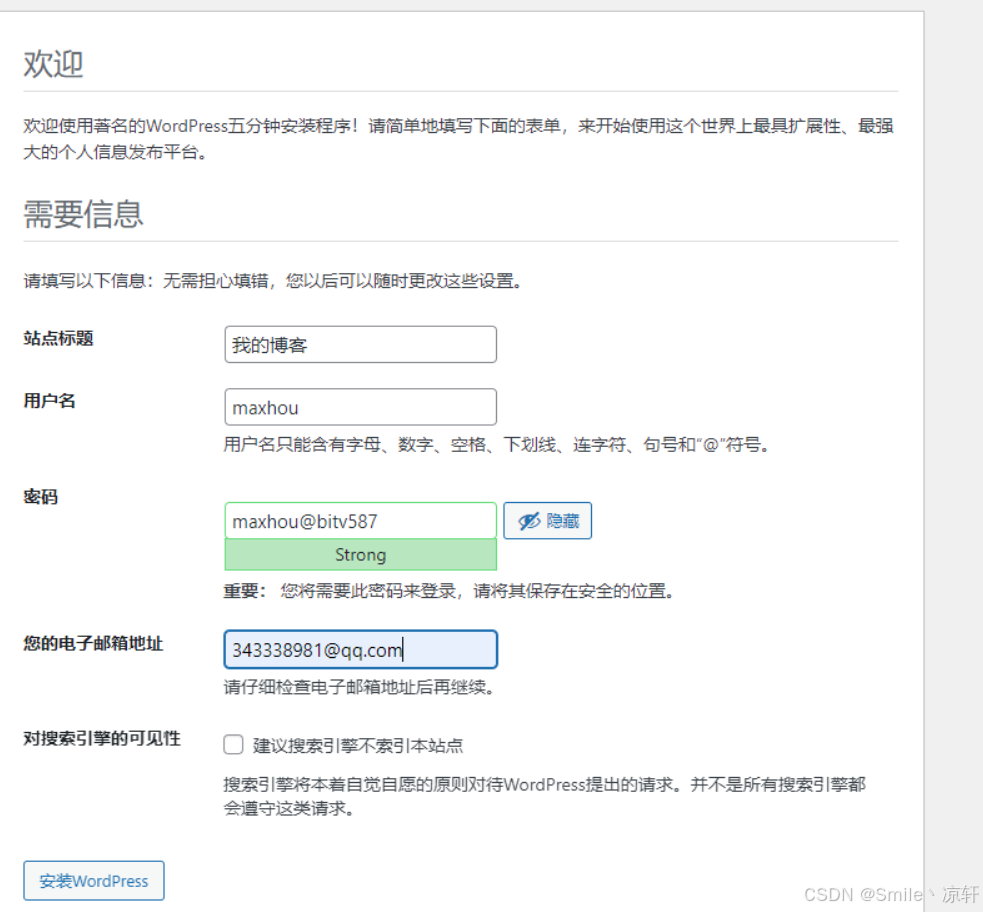Click the 密码 label
This screenshot has height=912, width=983.
coord(41,497)
